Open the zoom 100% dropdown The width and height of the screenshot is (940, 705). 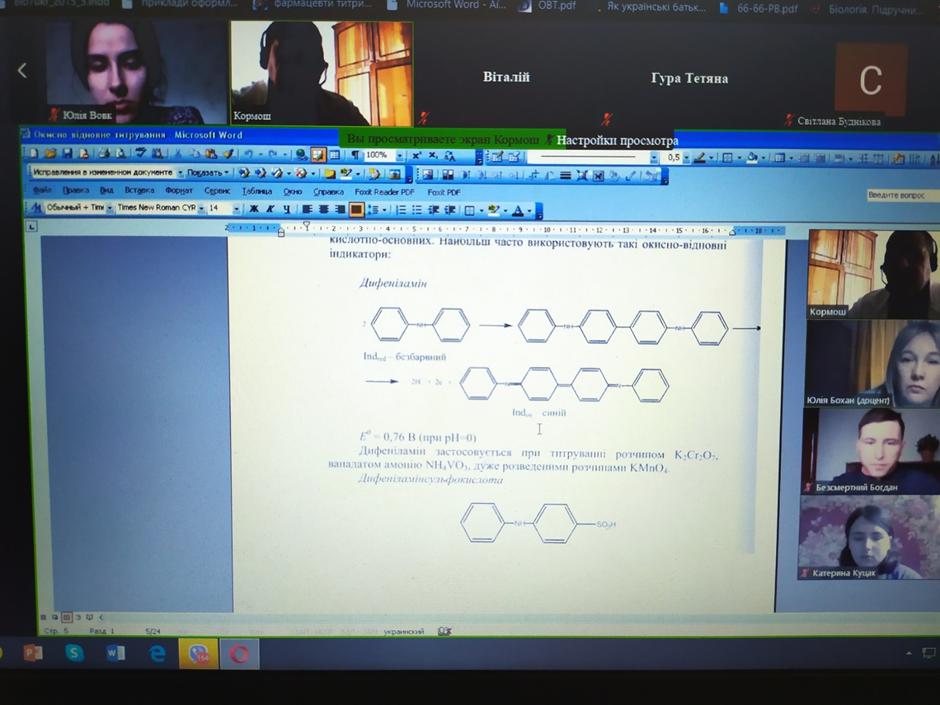tap(399, 156)
